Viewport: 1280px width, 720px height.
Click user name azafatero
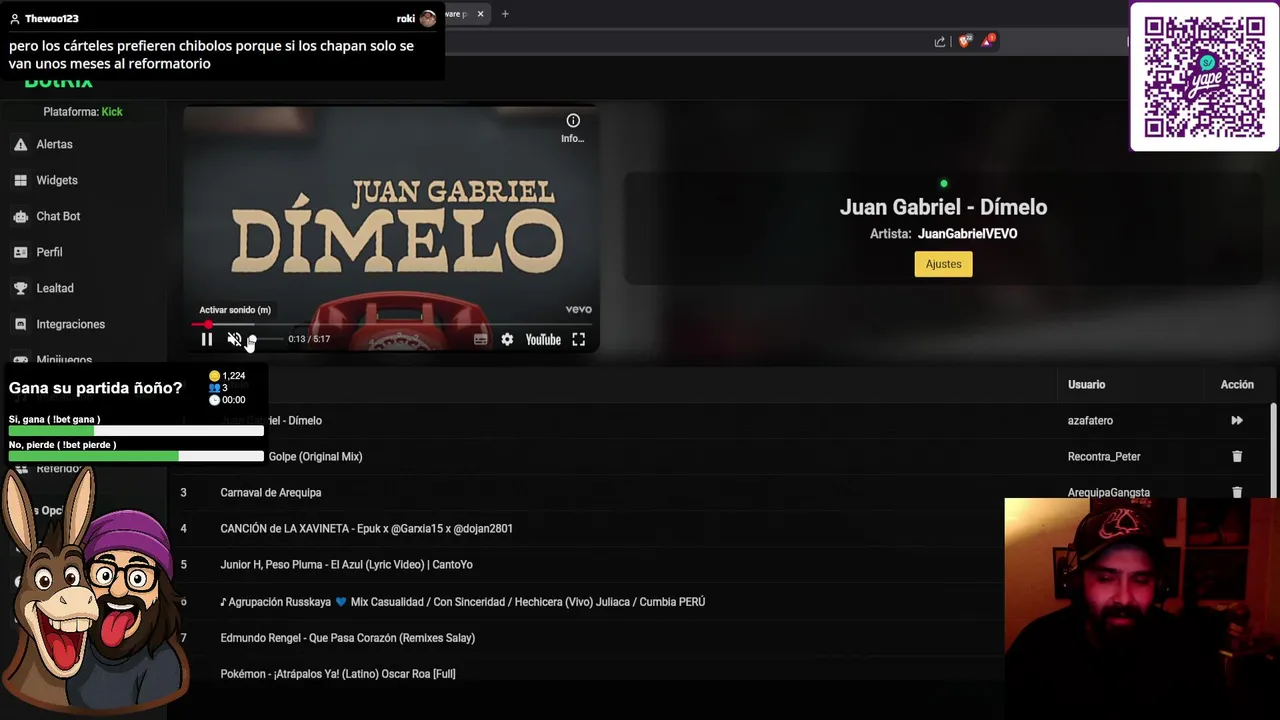click(1090, 421)
